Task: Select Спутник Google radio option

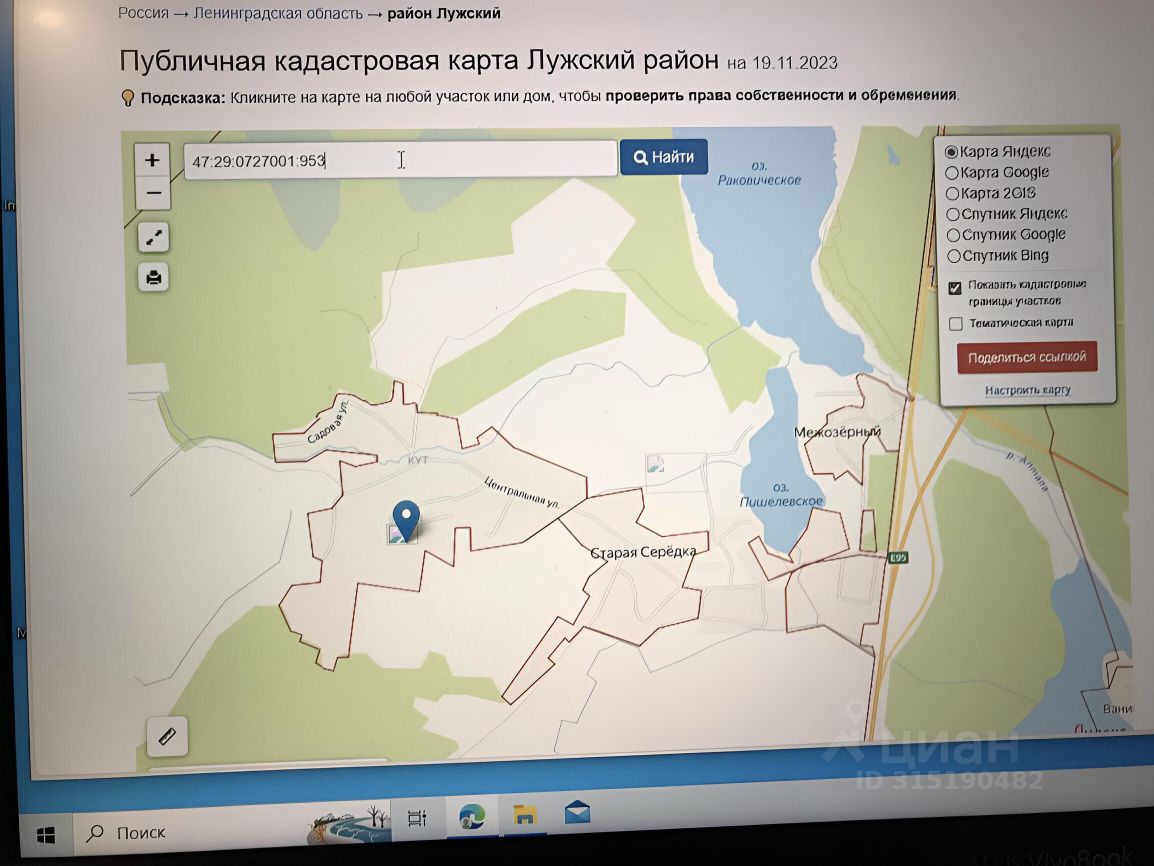Action: 953,235
